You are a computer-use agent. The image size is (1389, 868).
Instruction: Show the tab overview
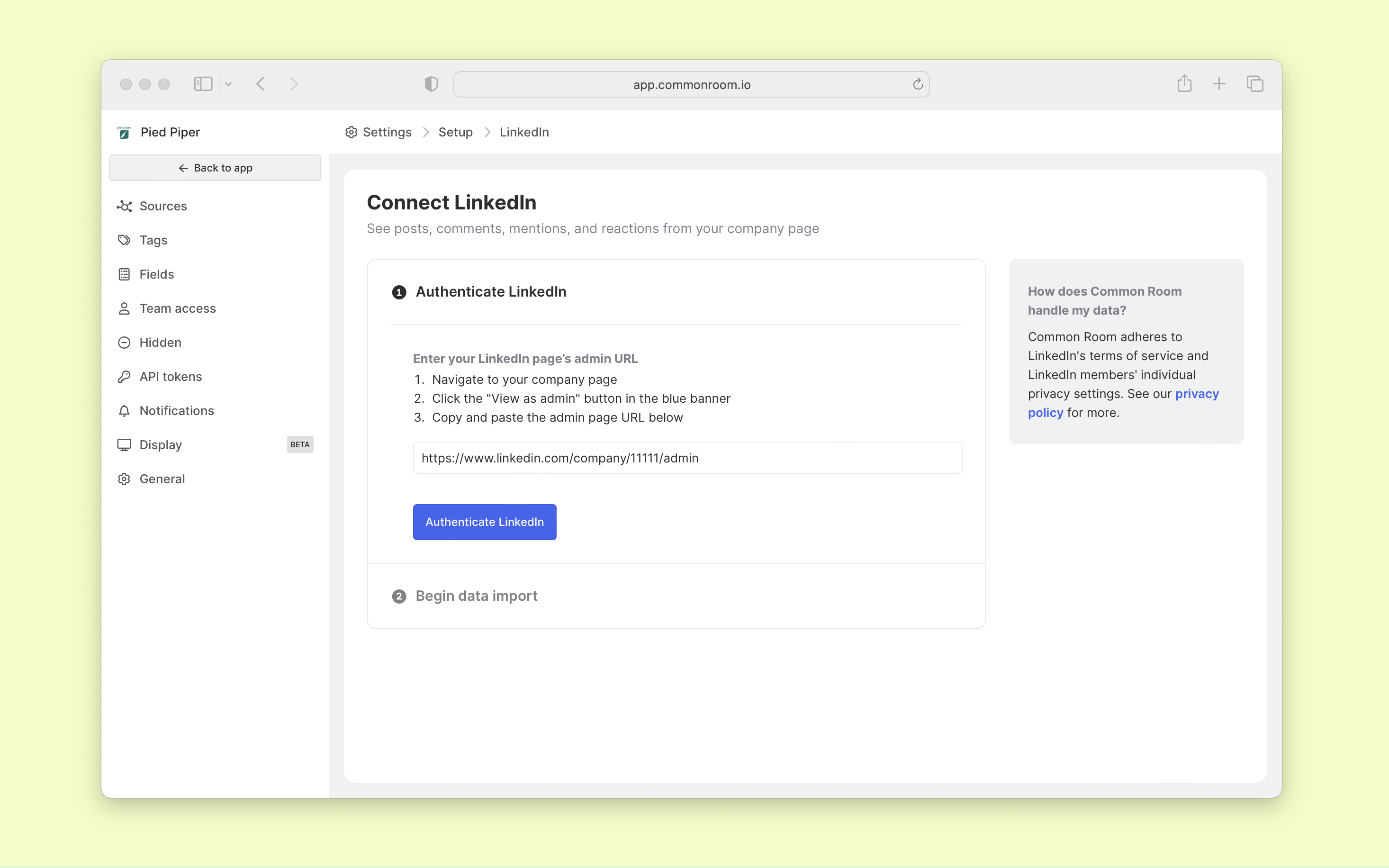click(x=1254, y=84)
